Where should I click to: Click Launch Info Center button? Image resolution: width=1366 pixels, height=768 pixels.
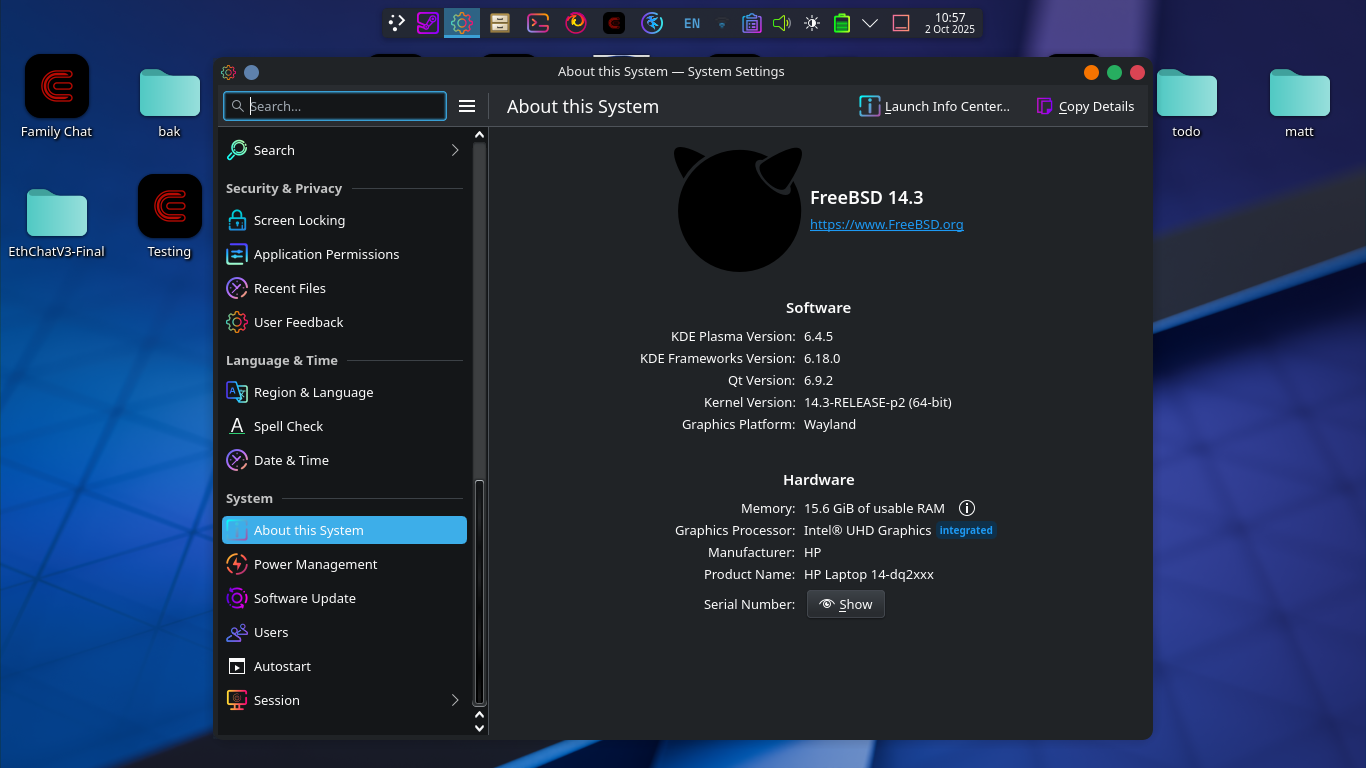(x=934, y=106)
